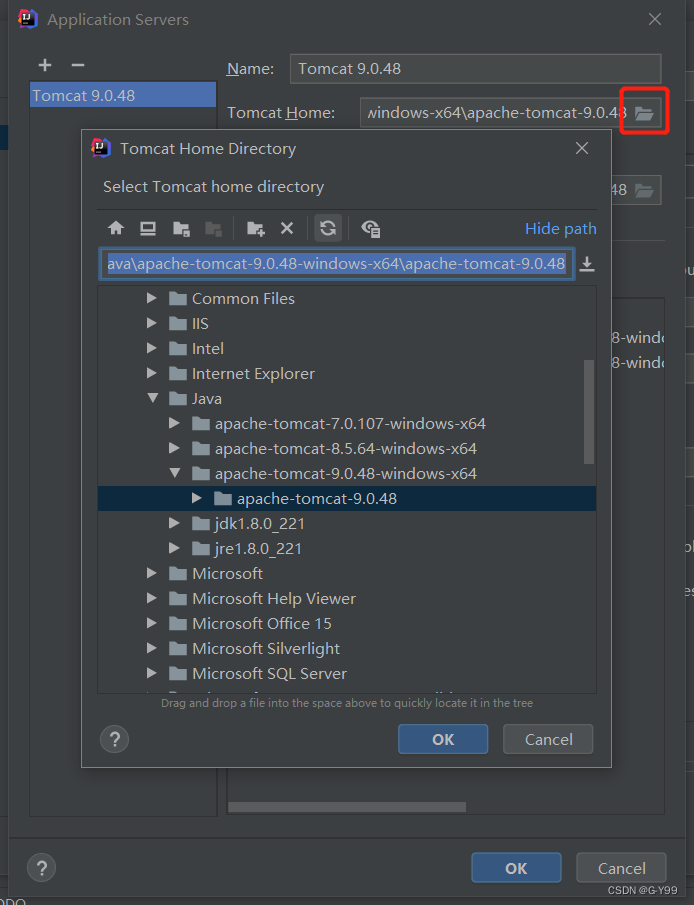Collapse the Java folder
694x905 pixels.
tap(152, 398)
